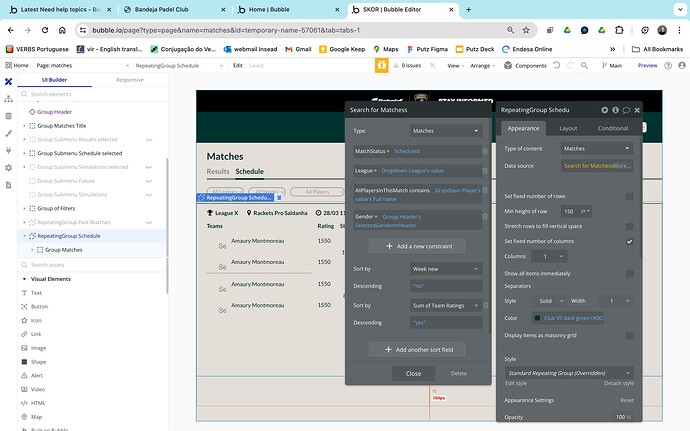Viewport: 690px width, 431px height.
Task: Delete the League constraint trash icon
Action: click(485, 171)
